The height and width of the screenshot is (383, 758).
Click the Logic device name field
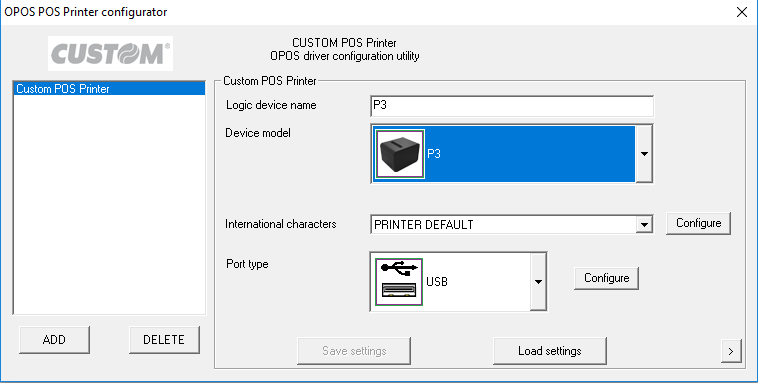click(x=512, y=106)
